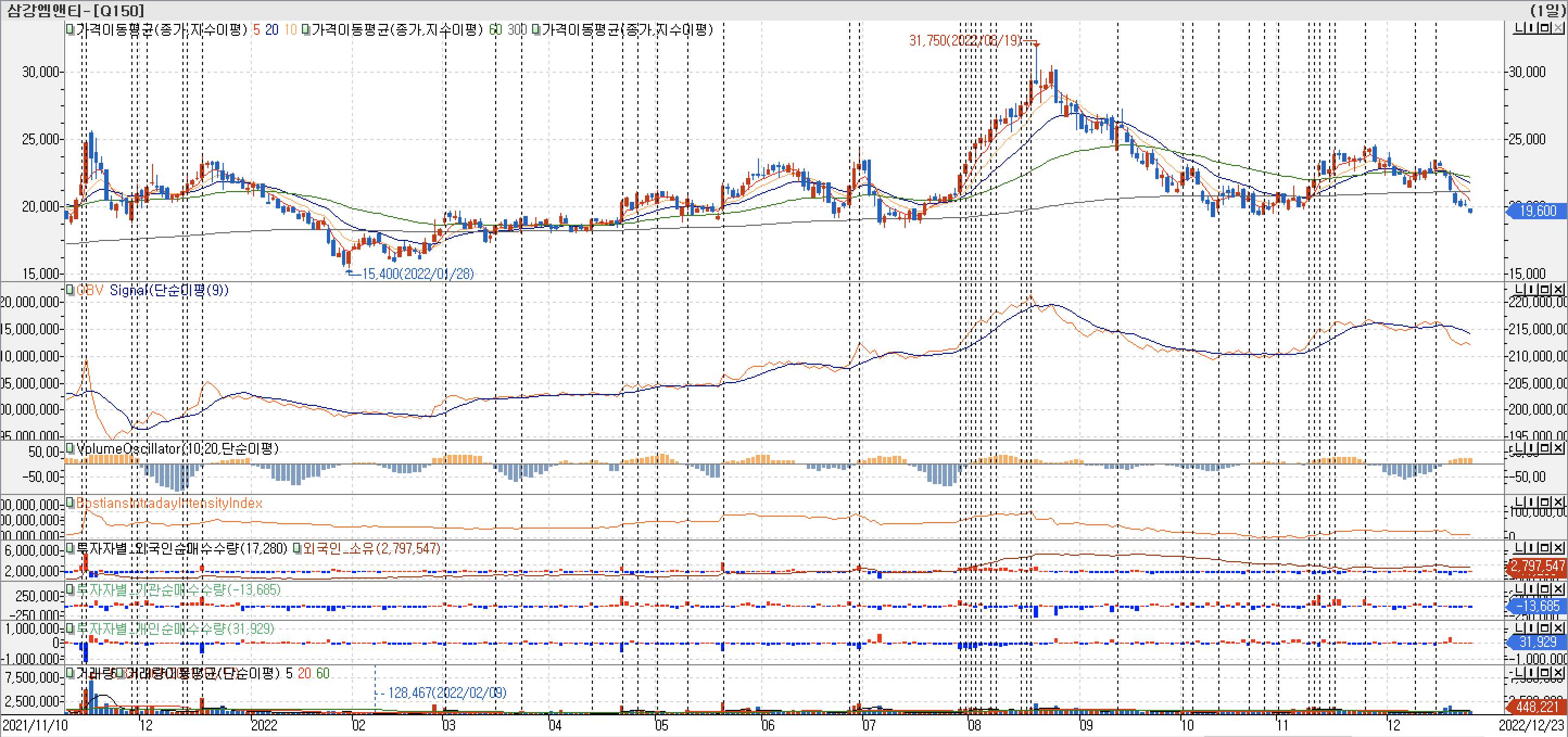Click L-shaped icon in OBV panel
1568x737 pixels.
[1519, 289]
